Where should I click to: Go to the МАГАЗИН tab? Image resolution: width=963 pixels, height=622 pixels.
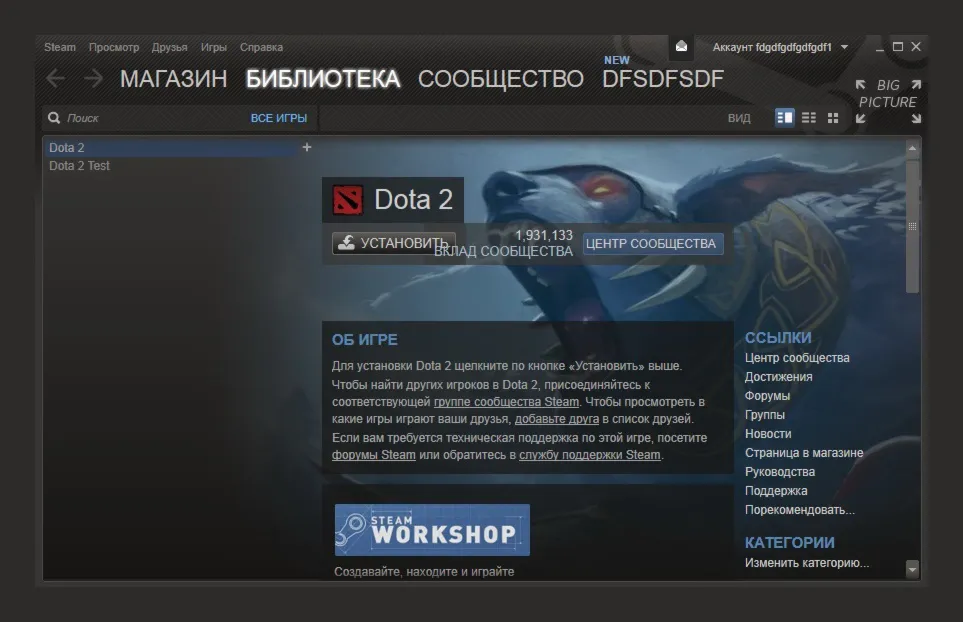coord(173,79)
